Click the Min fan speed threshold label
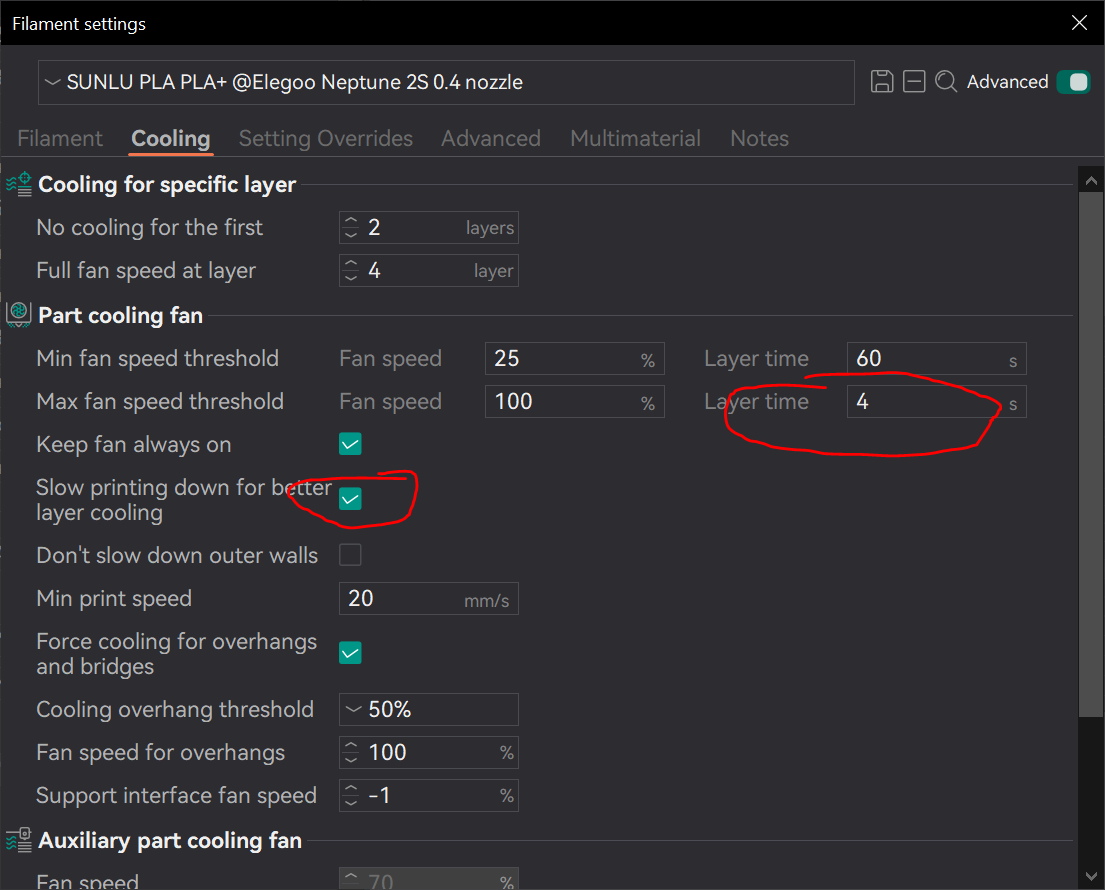 tap(157, 359)
